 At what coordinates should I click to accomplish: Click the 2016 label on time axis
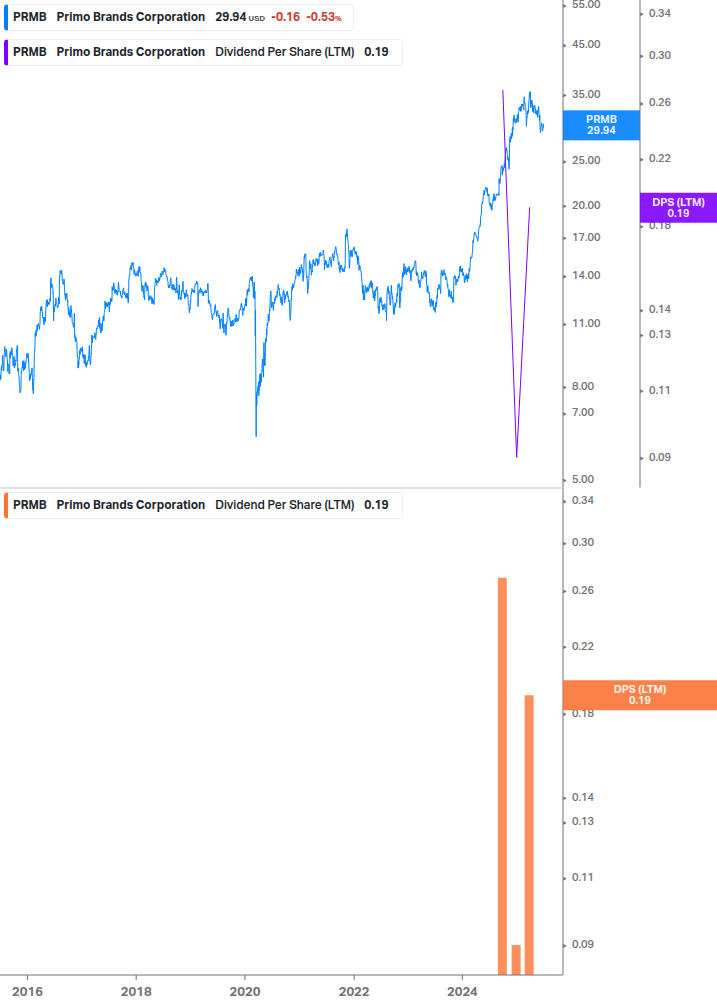coord(28,992)
